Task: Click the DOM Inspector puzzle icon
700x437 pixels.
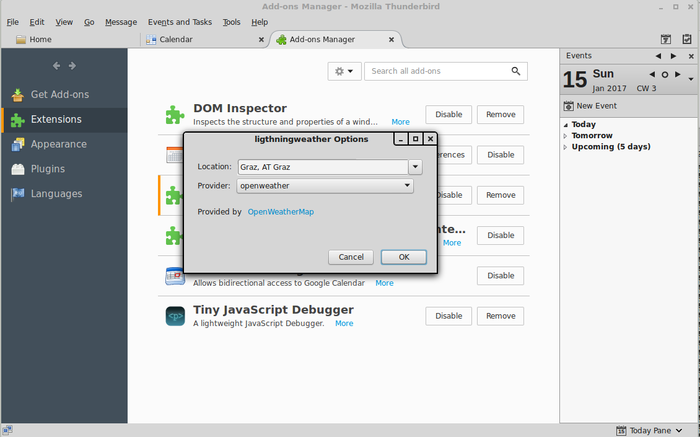Action: (x=175, y=115)
